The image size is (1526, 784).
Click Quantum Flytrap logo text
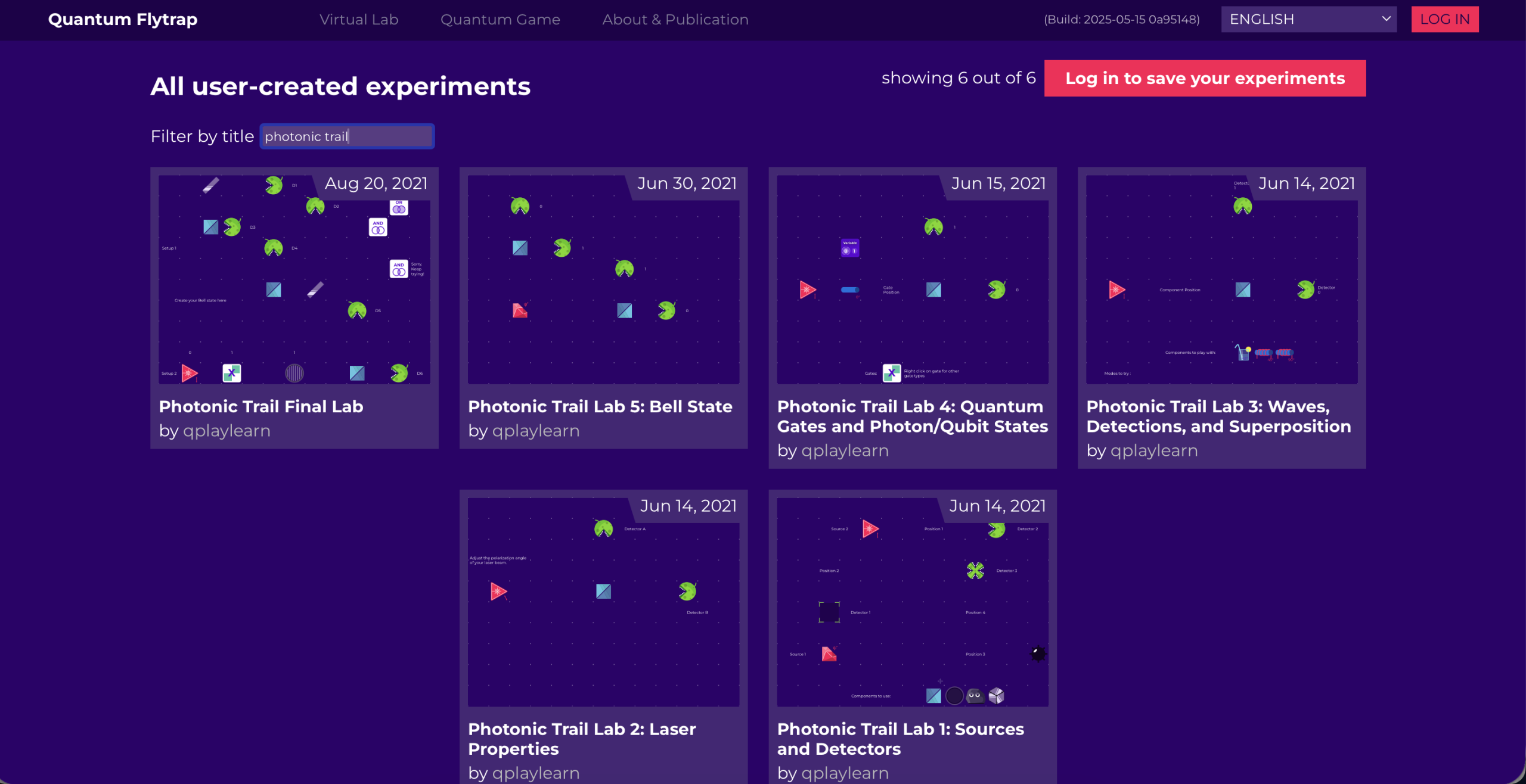[123, 19]
